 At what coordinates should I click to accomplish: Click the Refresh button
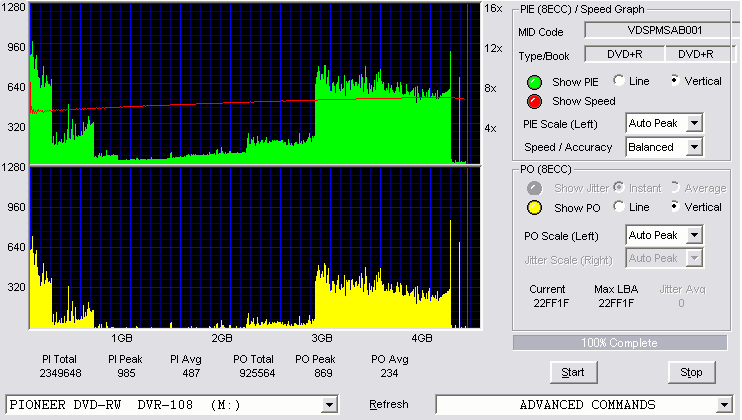[x=389, y=404]
